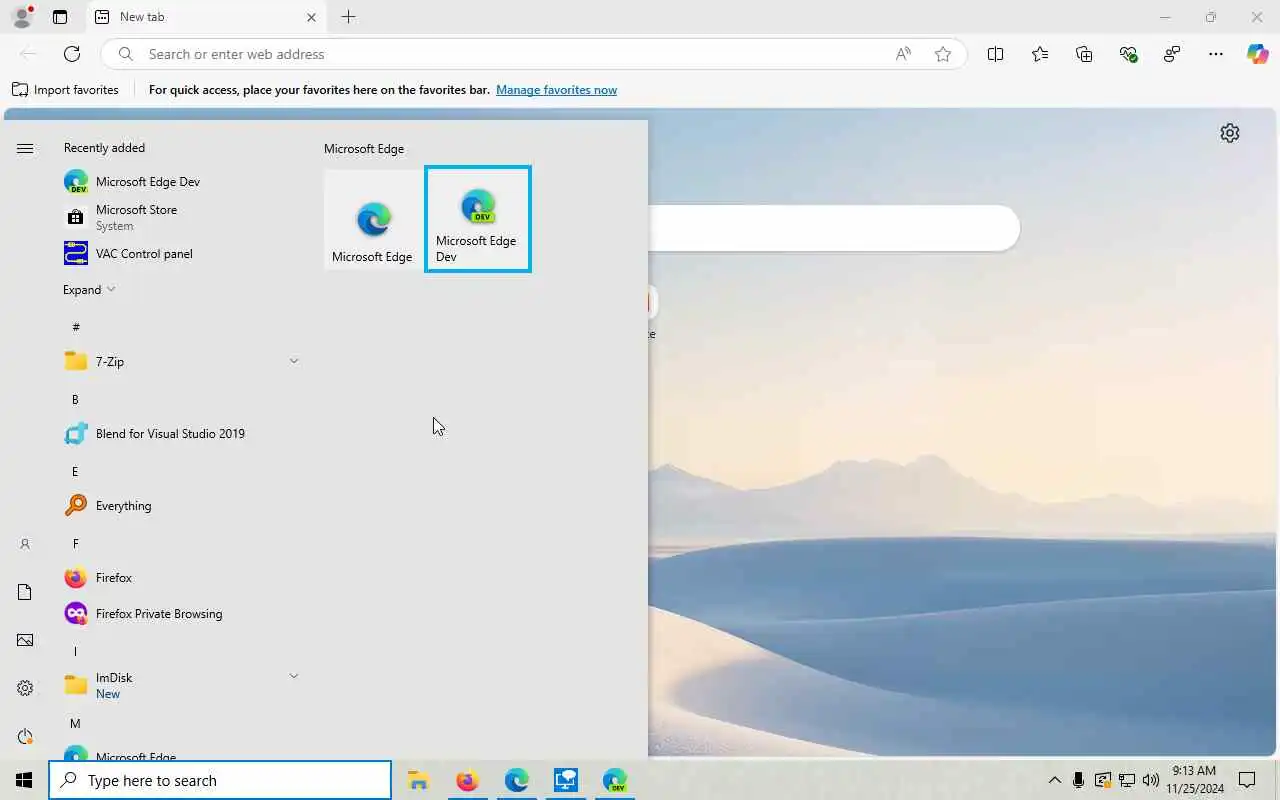This screenshot has height=800, width=1280.
Task: Open the Edge profile avatar icon
Action: click(21, 17)
